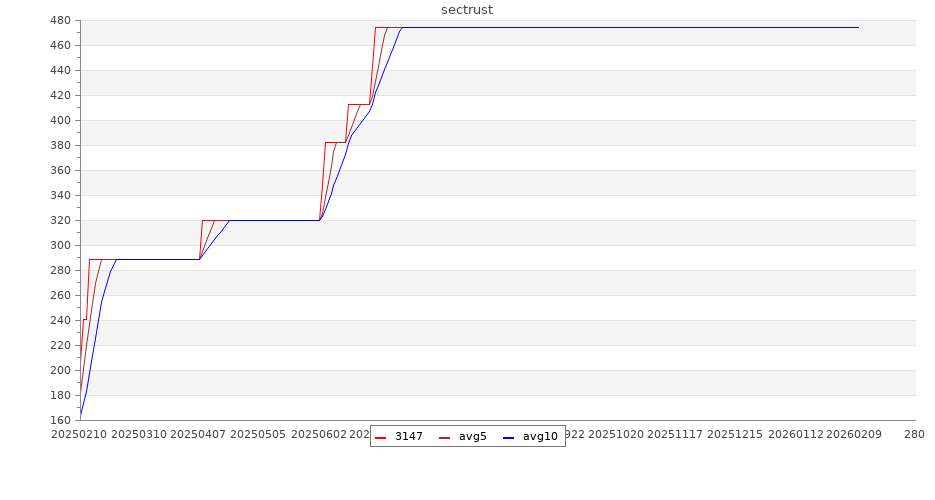Image resolution: width=935 pixels, height=500 pixels.
Task: Select the 20250310 x-axis date label
Action: 139,435
